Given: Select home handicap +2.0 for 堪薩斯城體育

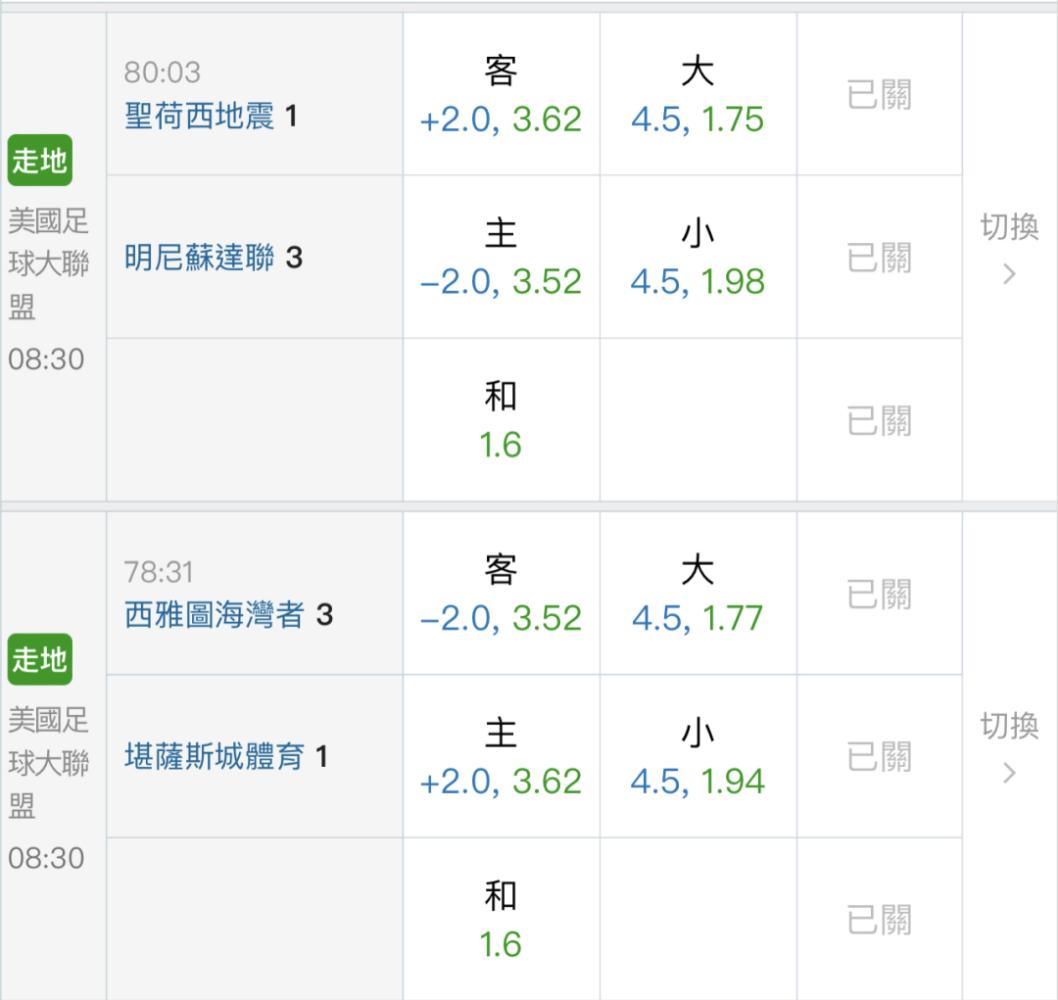Looking at the screenshot, I should point(501,756).
